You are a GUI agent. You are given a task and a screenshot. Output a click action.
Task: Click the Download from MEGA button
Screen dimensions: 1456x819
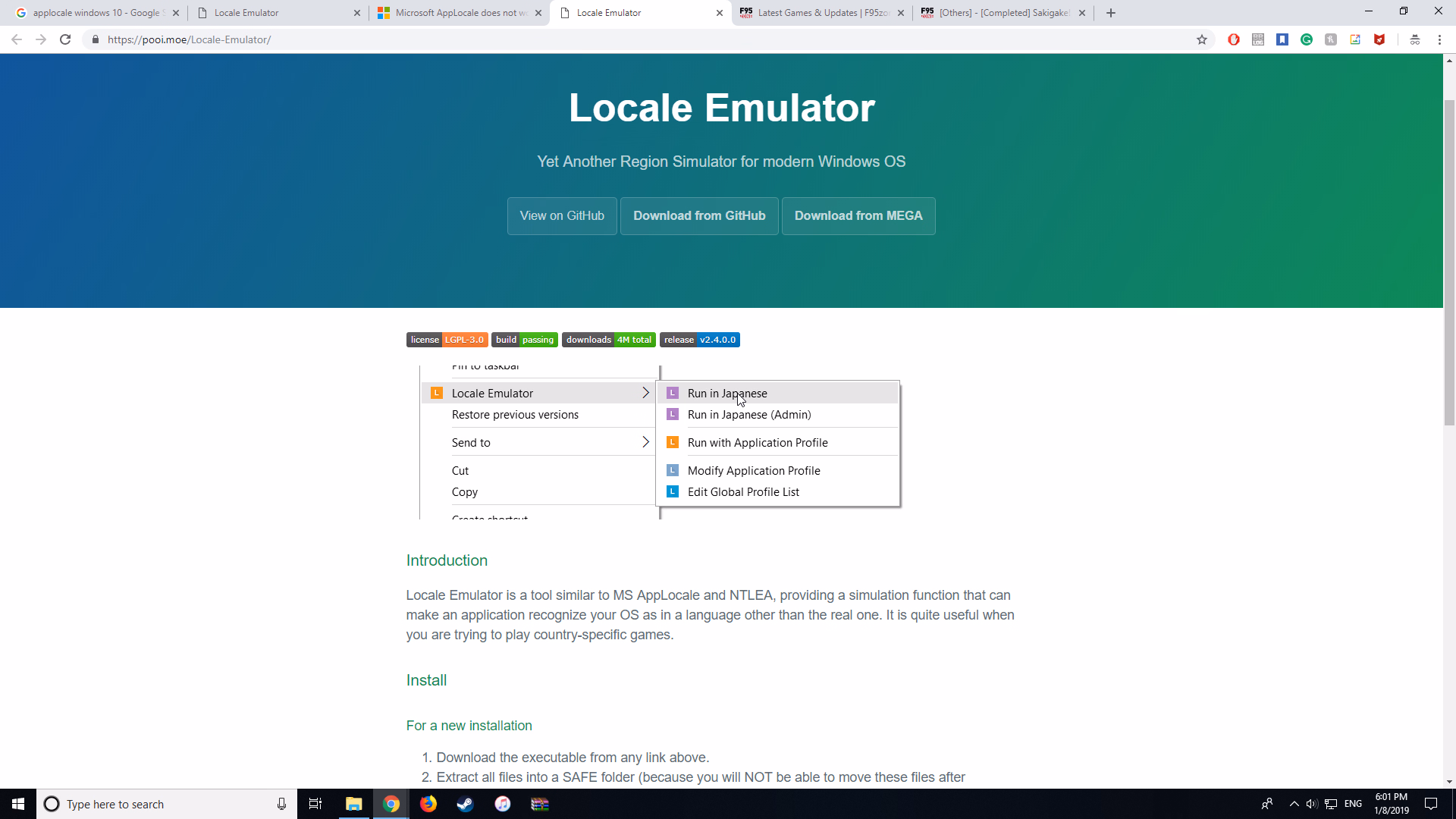click(x=858, y=216)
